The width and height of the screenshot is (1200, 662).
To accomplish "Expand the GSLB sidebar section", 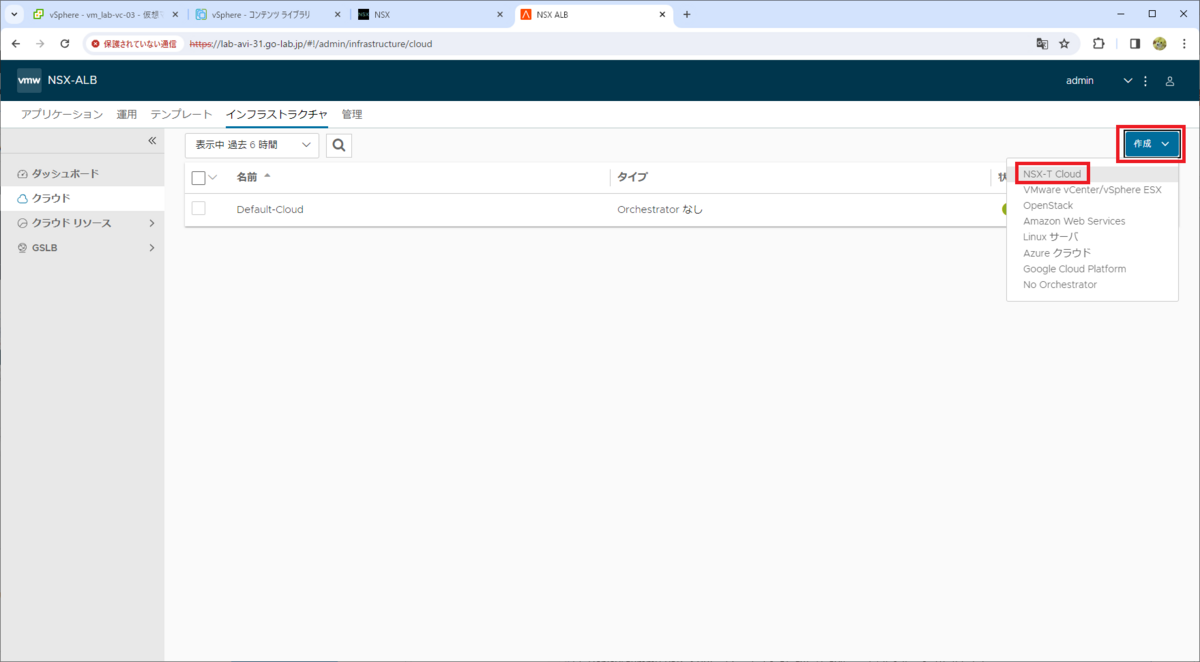I will [82, 247].
